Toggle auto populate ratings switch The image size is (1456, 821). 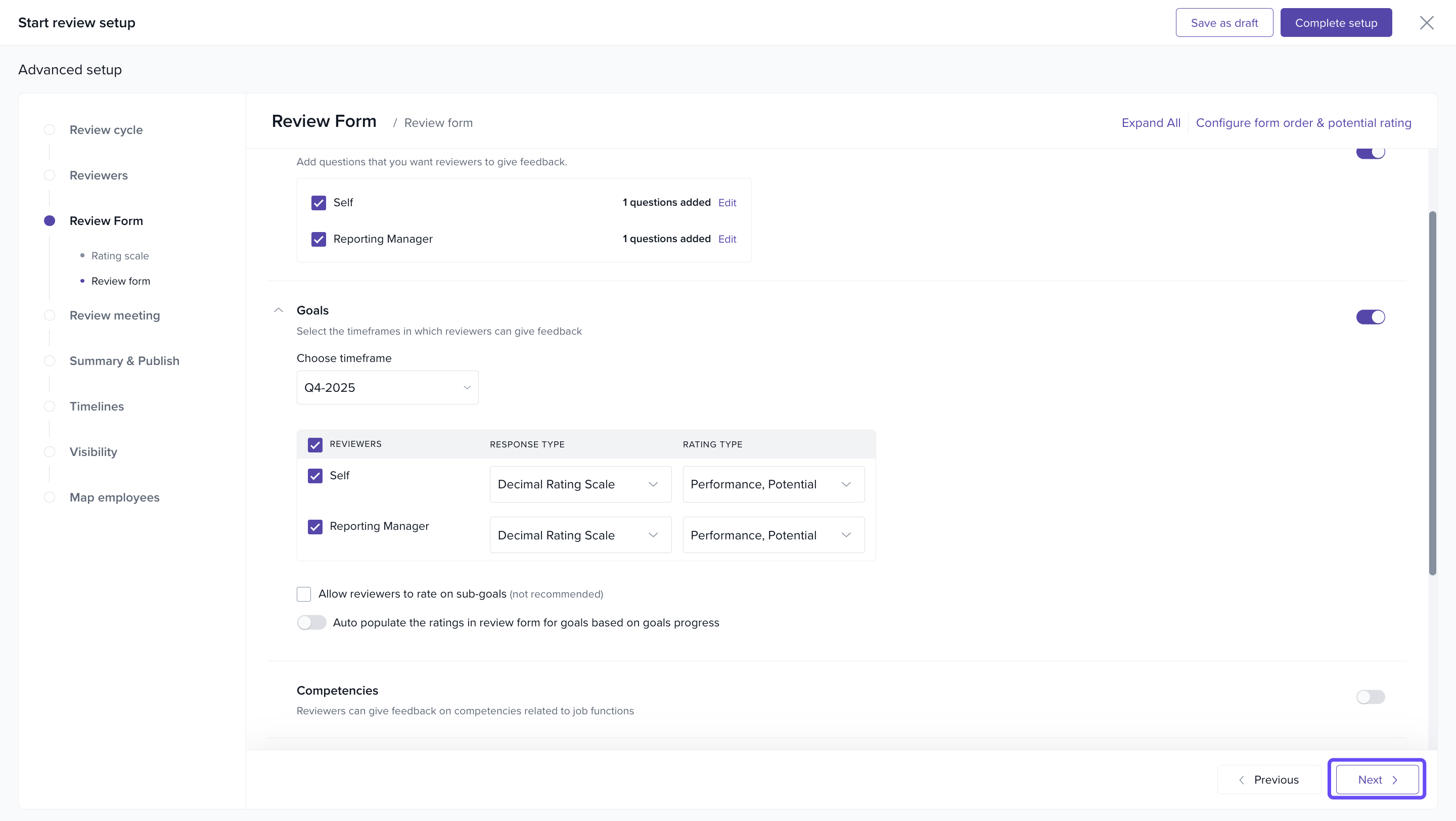[311, 623]
